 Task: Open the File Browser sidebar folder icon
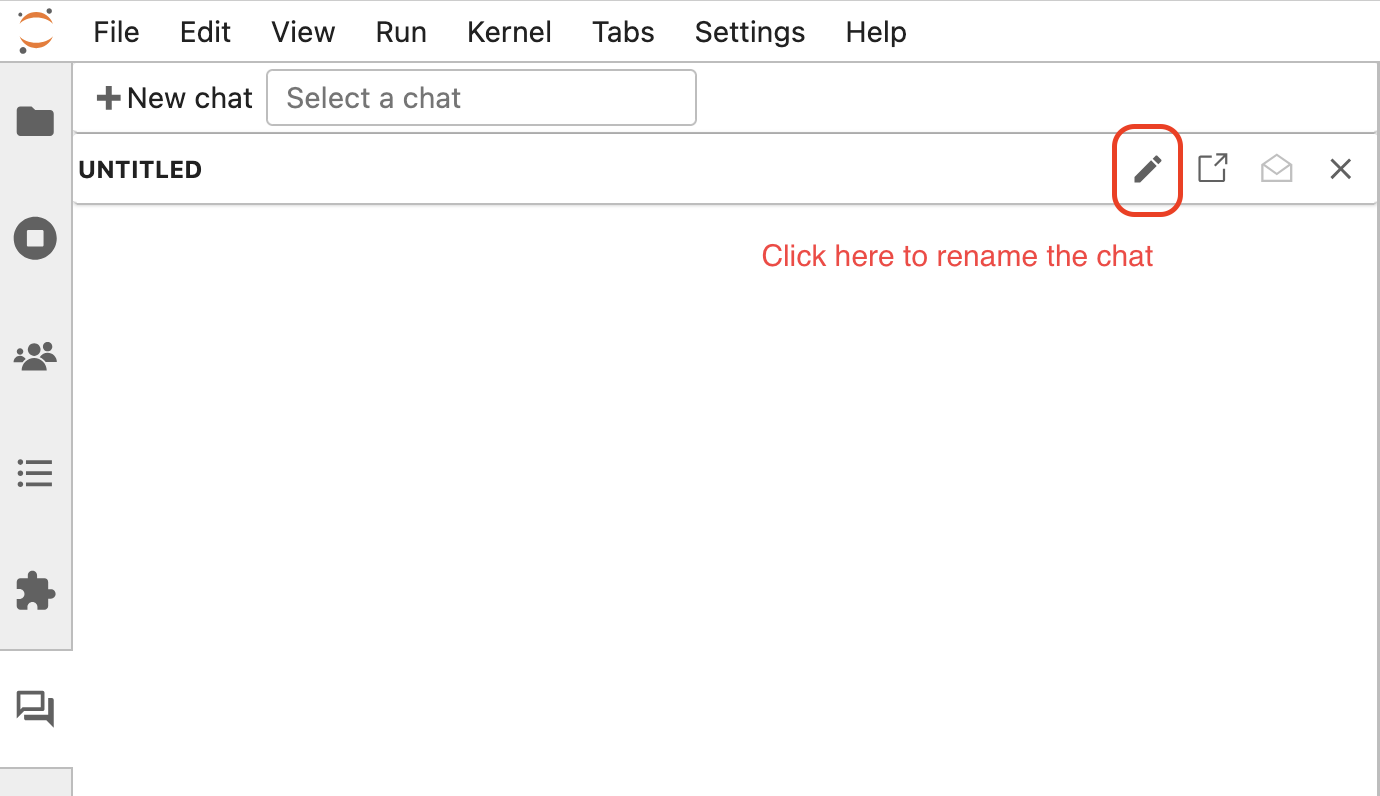(x=35, y=121)
